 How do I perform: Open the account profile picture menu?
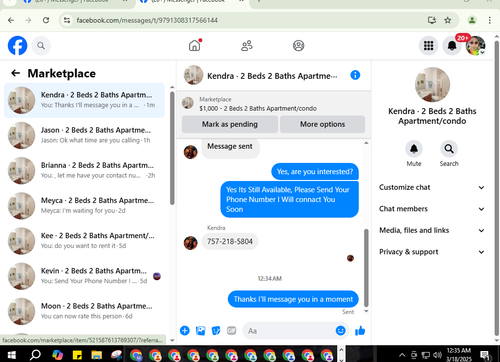[475, 46]
